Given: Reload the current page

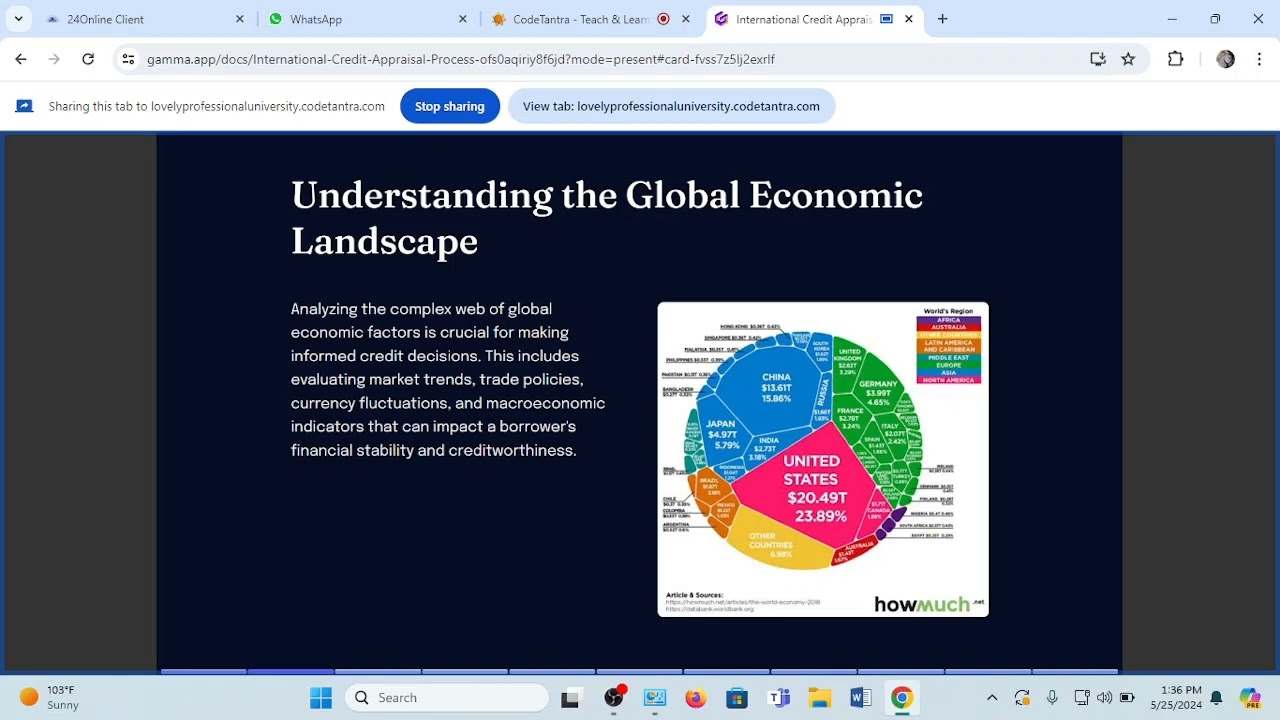Looking at the screenshot, I should pos(88,59).
